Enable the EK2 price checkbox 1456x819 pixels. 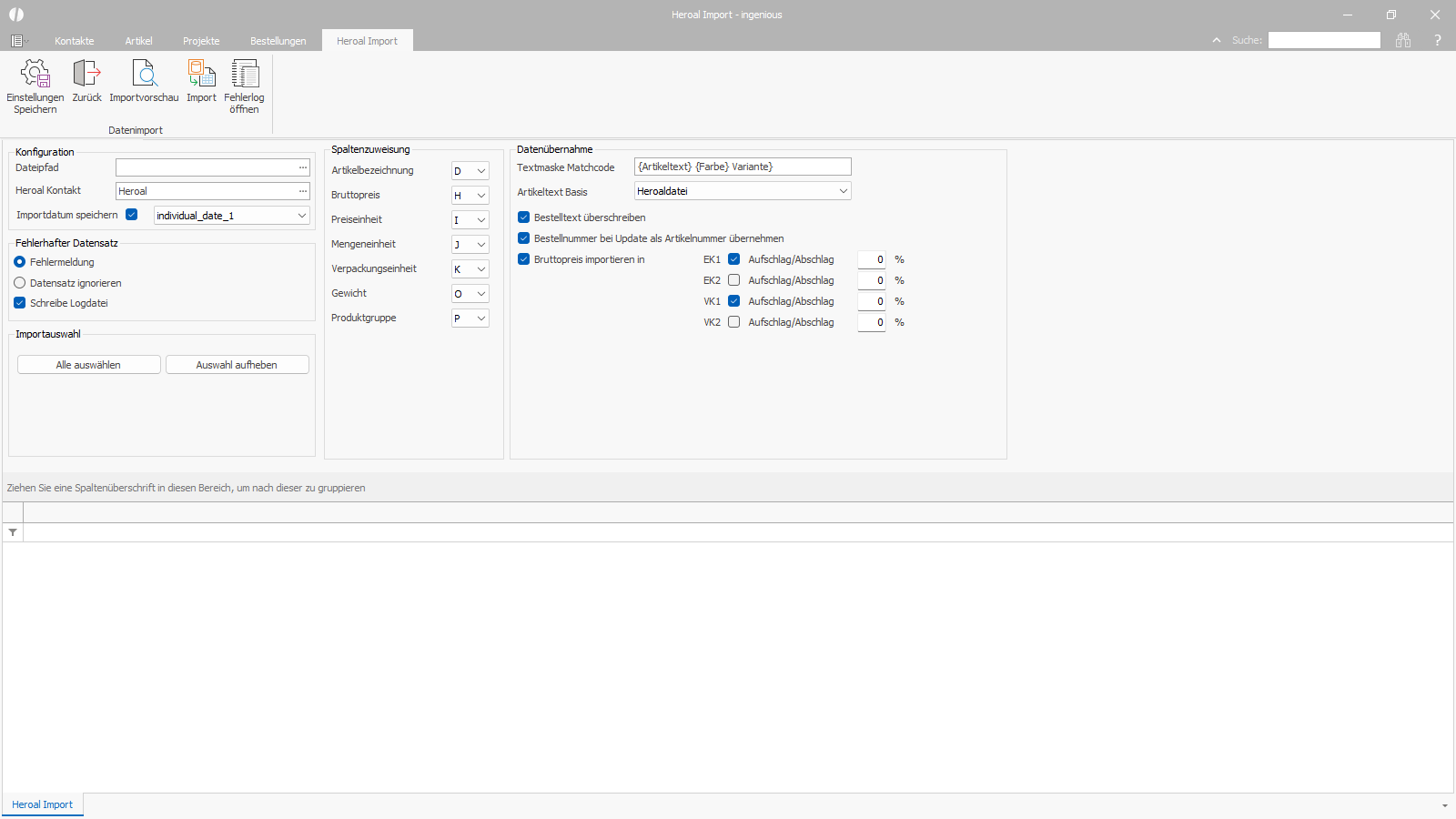(734, 280)
